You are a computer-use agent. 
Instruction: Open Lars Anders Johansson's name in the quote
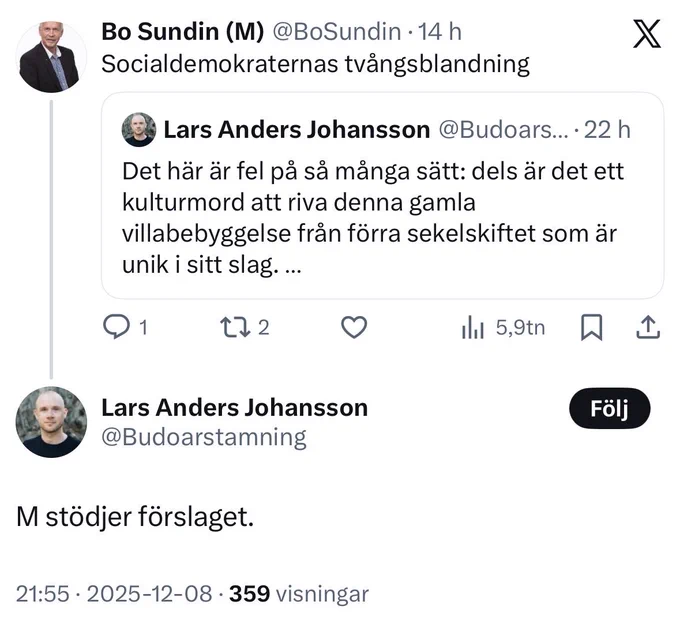pyautogui.click(x=297, y=130)
